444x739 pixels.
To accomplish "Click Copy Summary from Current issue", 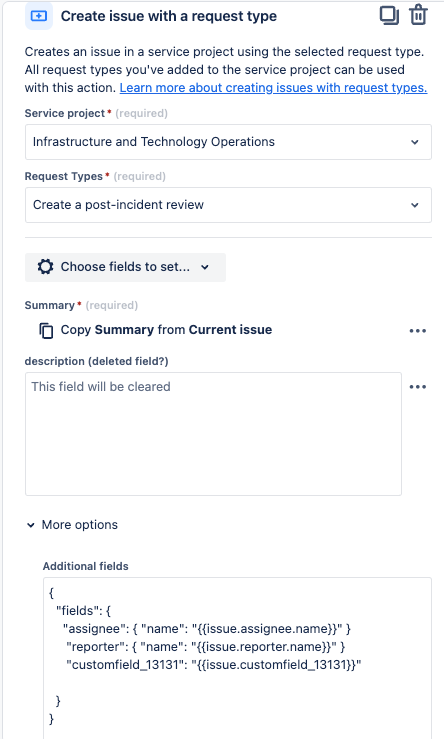I will pyautogui.click(x=166, y=330).
